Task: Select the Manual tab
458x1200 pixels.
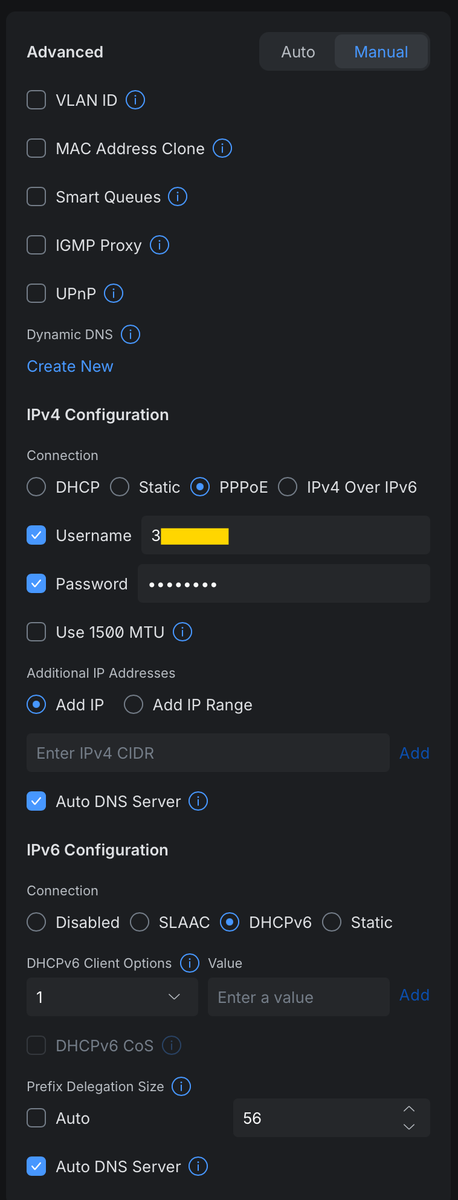Action: (381, 52)
